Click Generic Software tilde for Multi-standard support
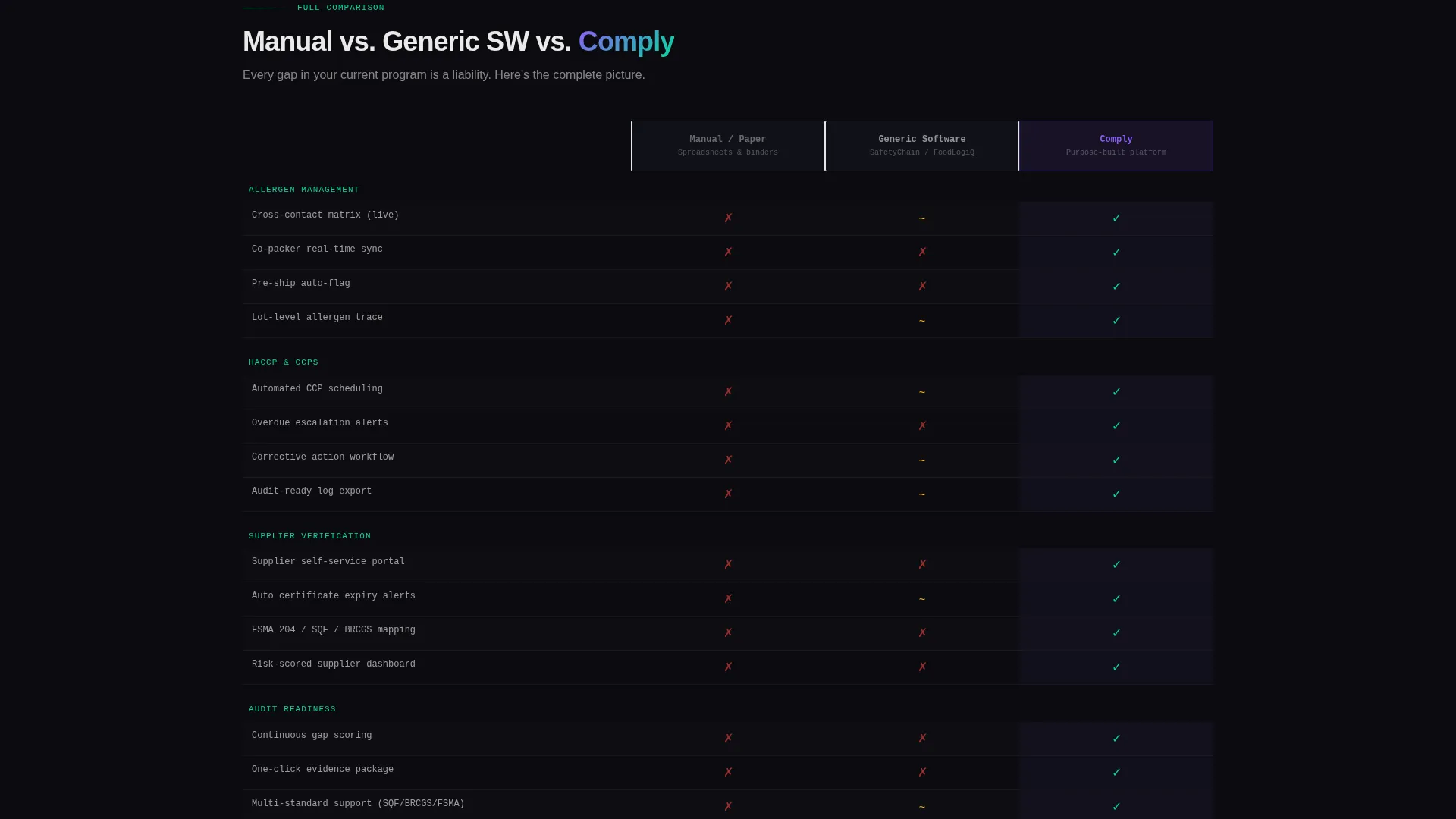The height and width of the screenshot is (819, 1456). pos(922,807)
